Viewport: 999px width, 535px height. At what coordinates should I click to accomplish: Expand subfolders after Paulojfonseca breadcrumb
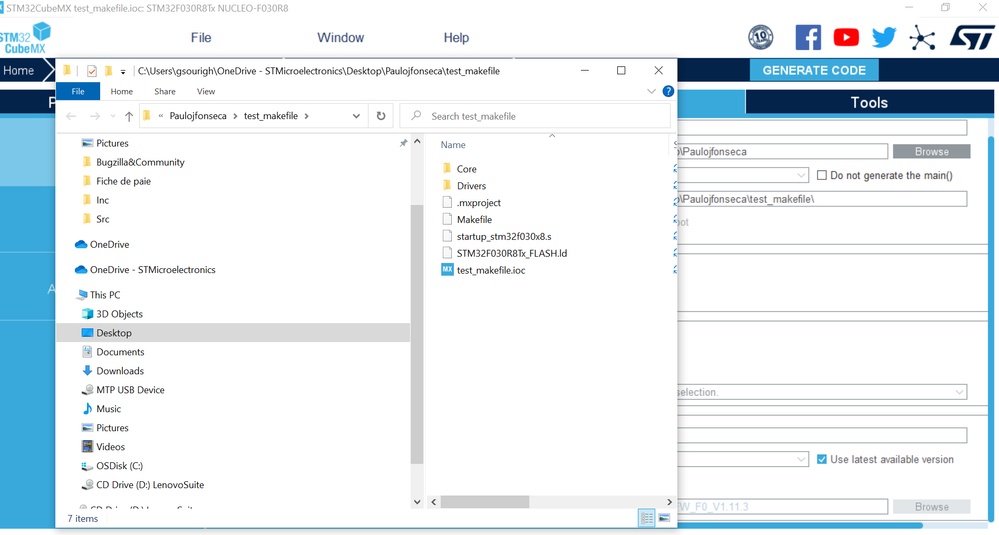click(235, 116)
